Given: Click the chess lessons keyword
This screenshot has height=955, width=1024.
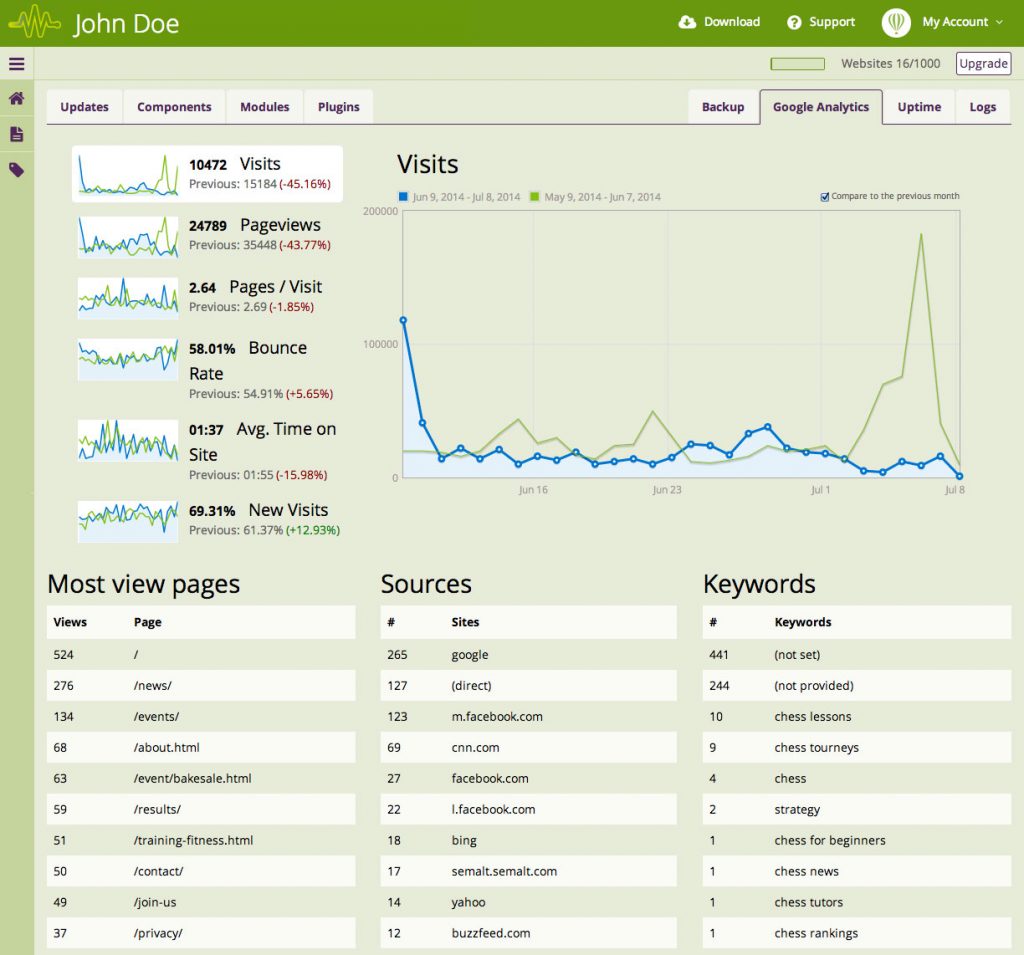Looking at the screenshot, I should 812,717.
